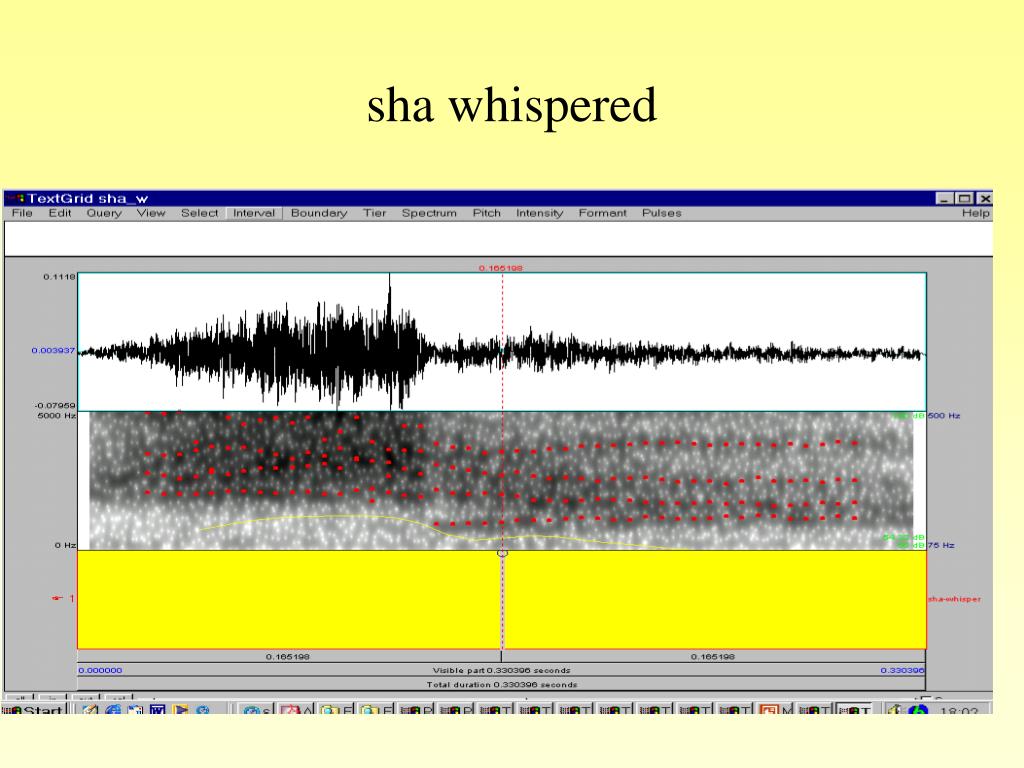Viewport: 1024px width, 768px height.
Task: Click the Total duration 0.330396 seconds bar
Action: pos(502,684)
